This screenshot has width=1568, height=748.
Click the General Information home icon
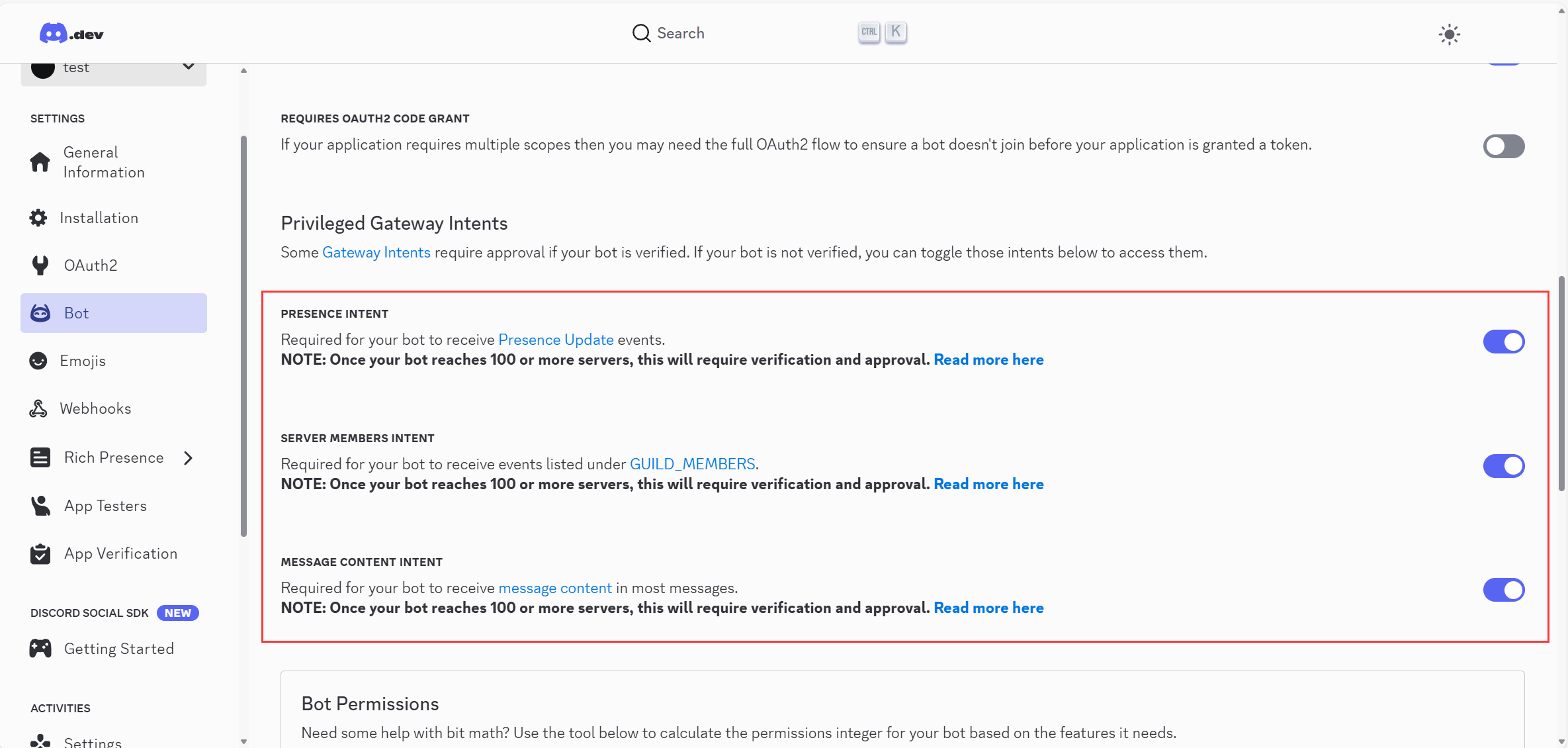(40, 162)
